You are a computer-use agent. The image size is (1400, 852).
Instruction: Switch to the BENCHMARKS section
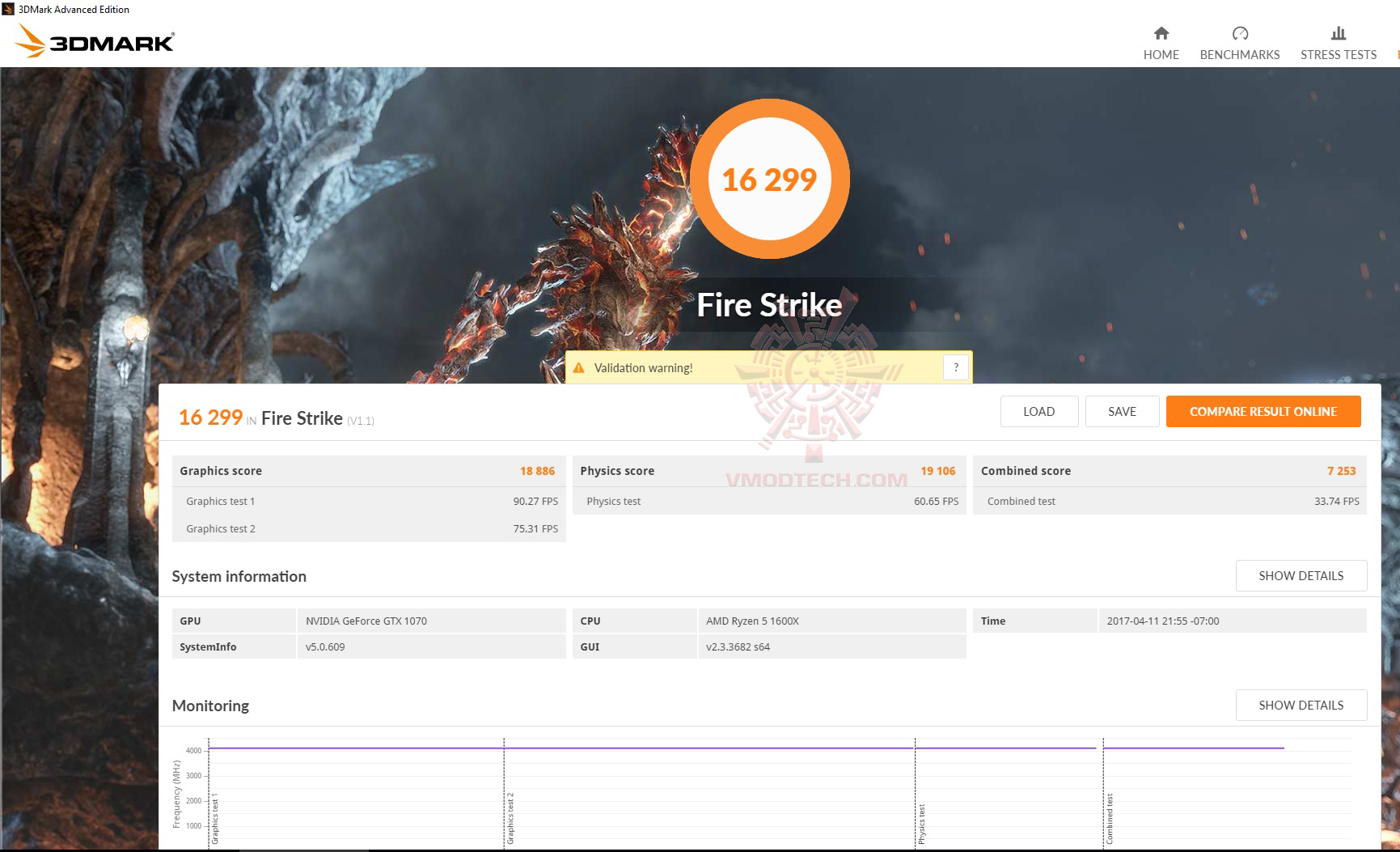point(1239,54)
